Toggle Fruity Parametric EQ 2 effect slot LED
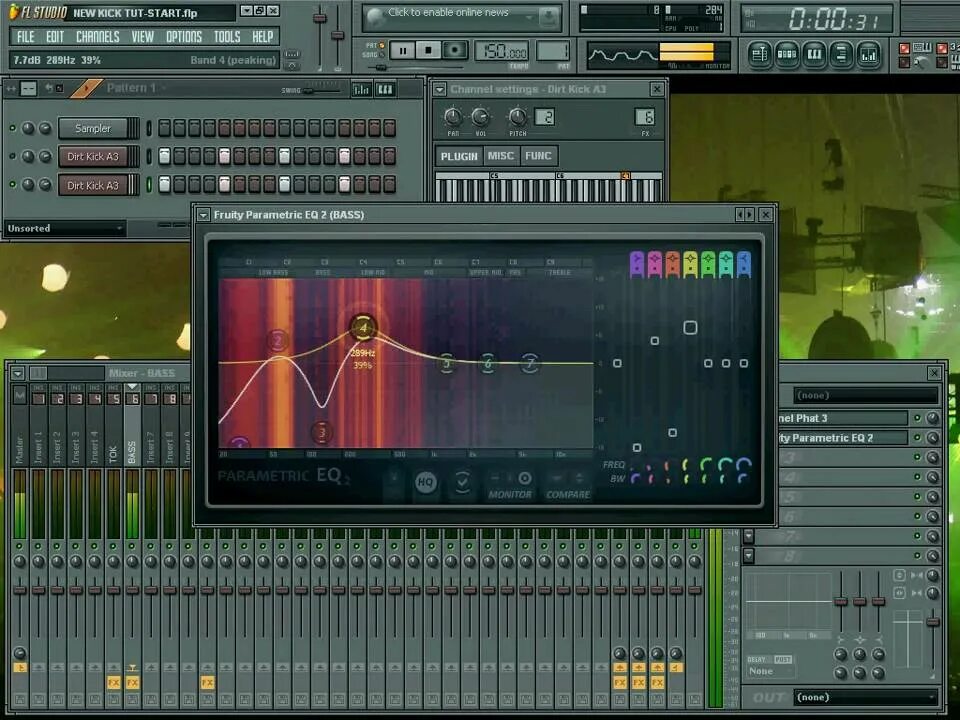The width and height of the screenshot is (960, 720). [917, 437]
